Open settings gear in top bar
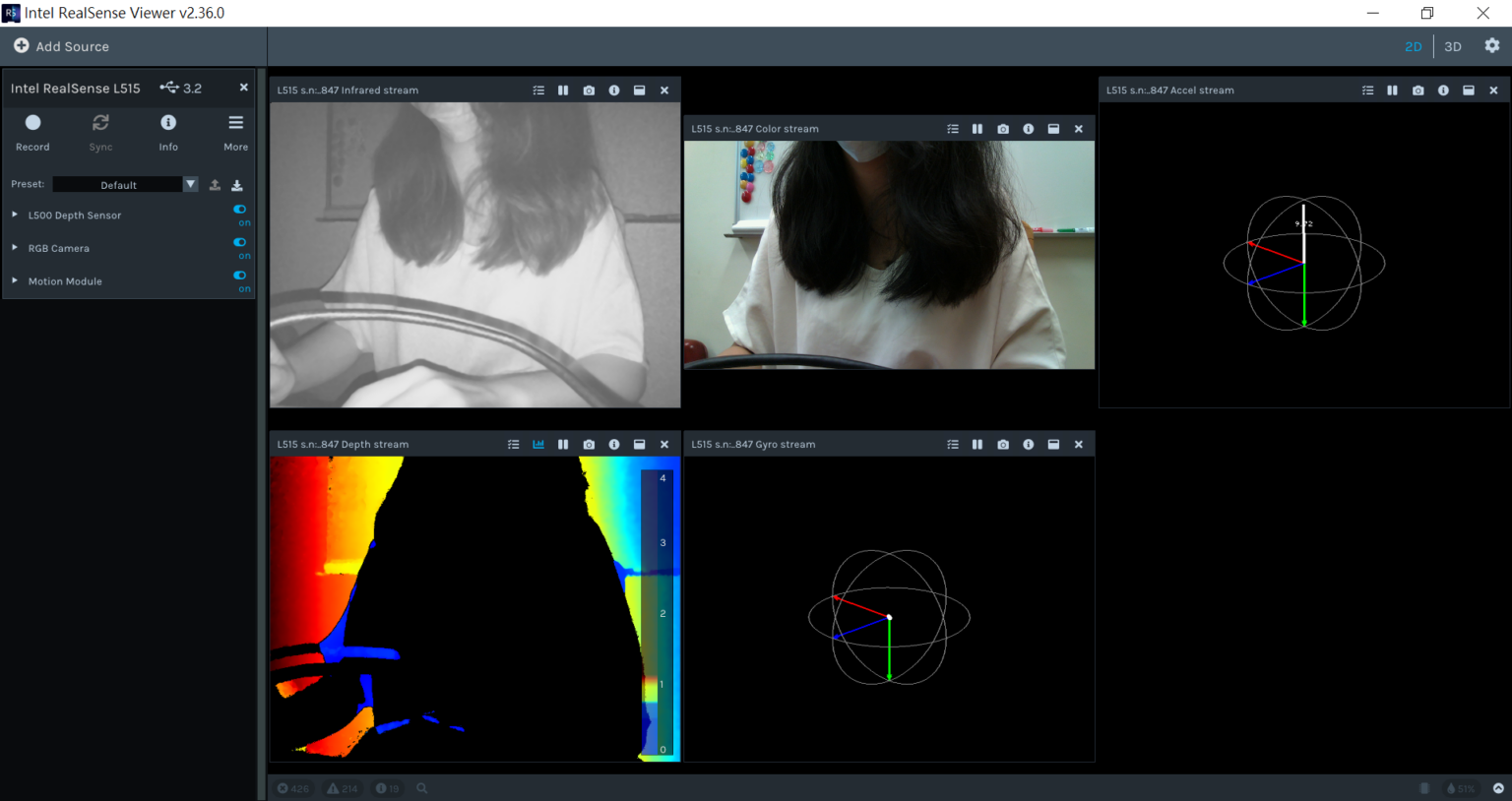Screen dimensions: 1512x801 1491,46
